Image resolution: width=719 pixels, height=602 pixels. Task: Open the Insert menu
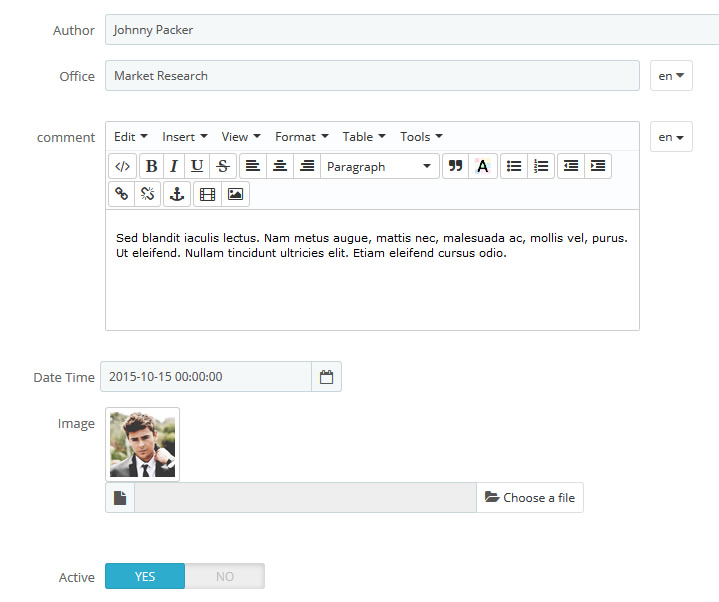pyautogui.click(x=185, y=137)
